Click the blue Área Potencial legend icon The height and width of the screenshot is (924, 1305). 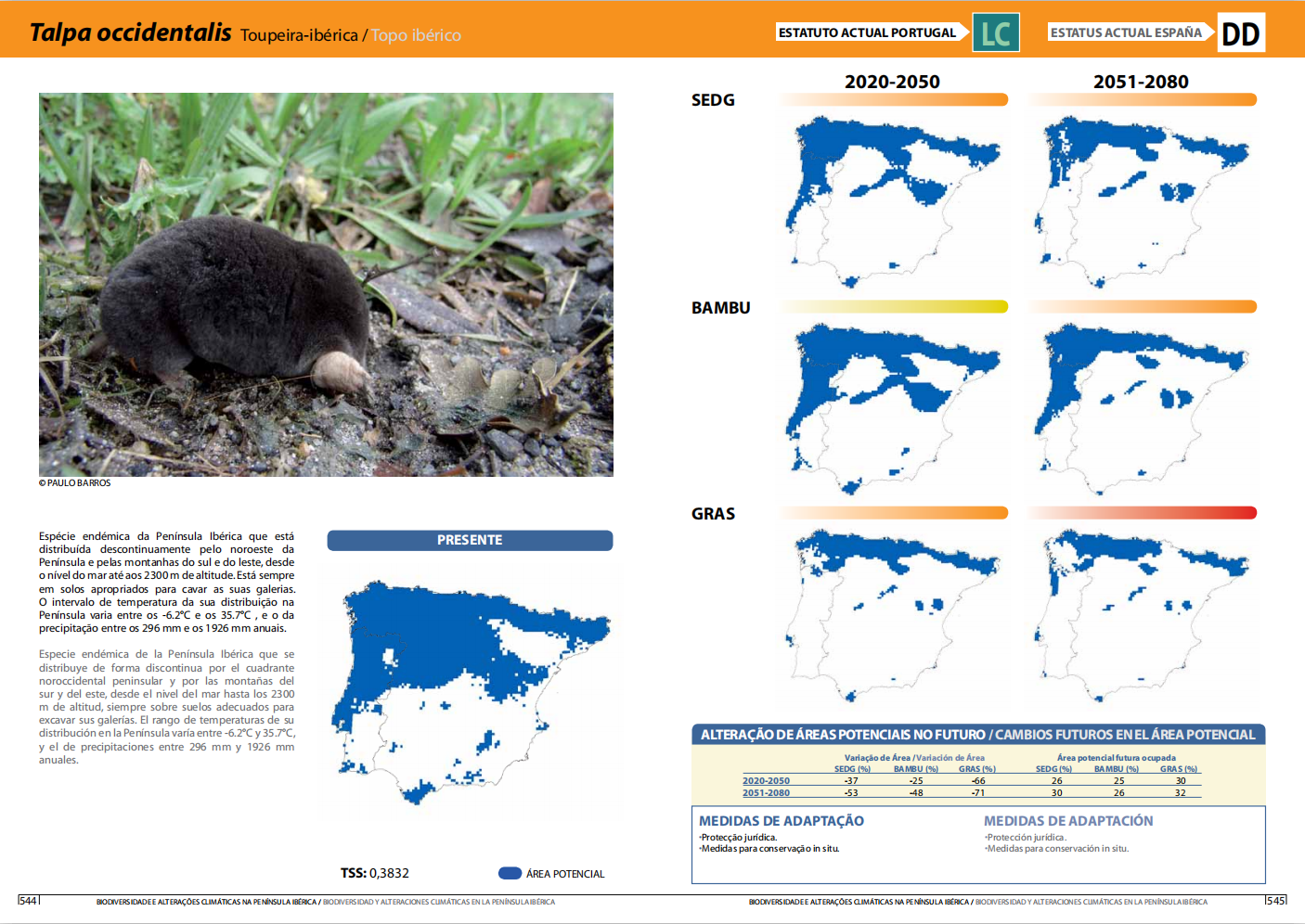[x=510, y=873]
